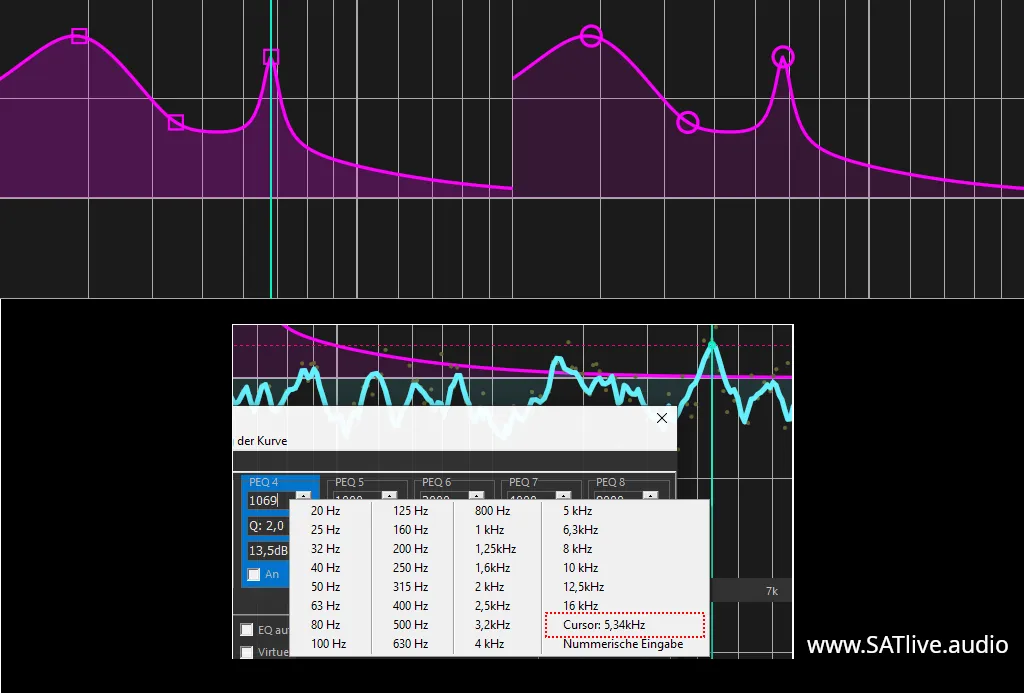Image resolution: width=1024 pixels, height=695 pixels.
Task: Click the PEQ 4 frequency field showing 1069
Action: 272,501
